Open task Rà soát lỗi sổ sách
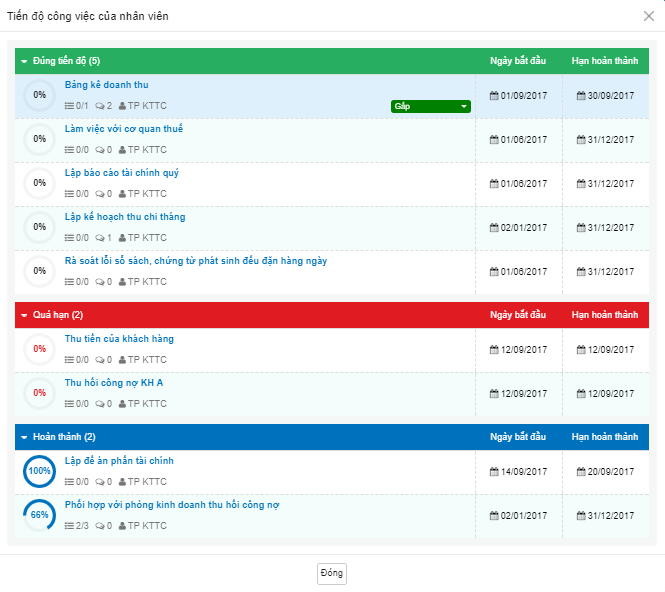The image size is (665, 592). (x=195, y=261)
